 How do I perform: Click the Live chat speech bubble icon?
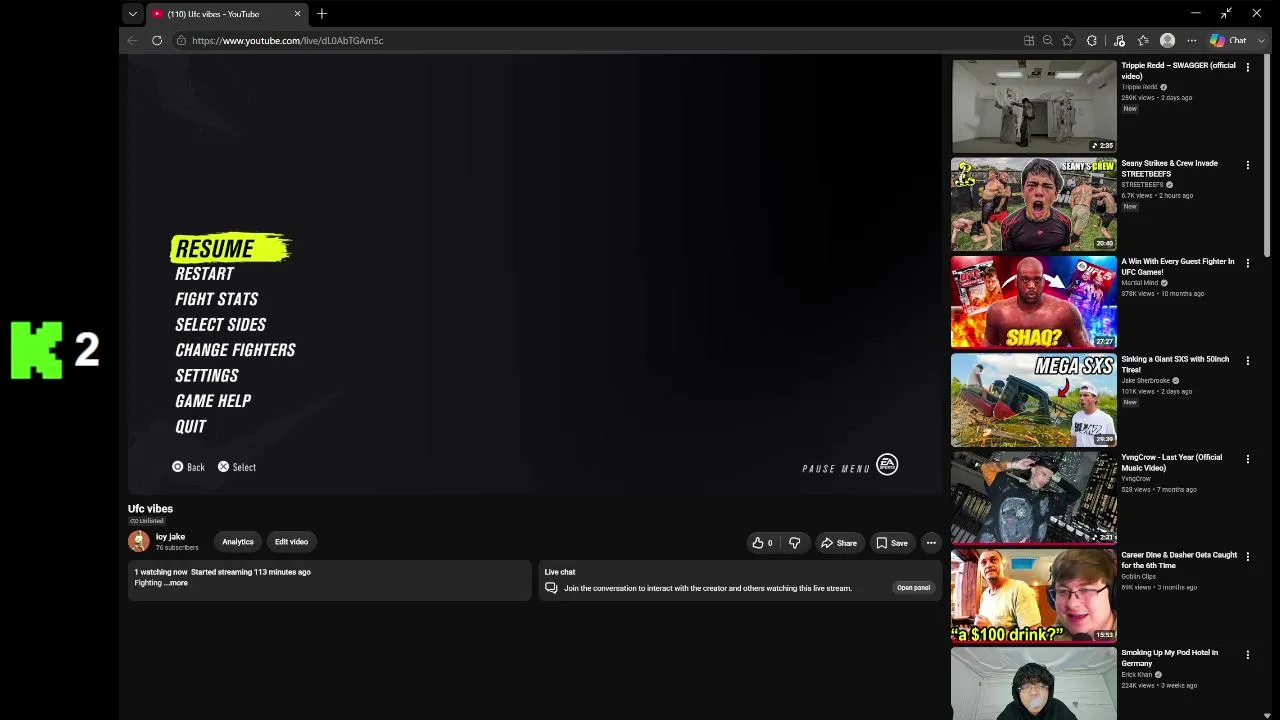551,588
